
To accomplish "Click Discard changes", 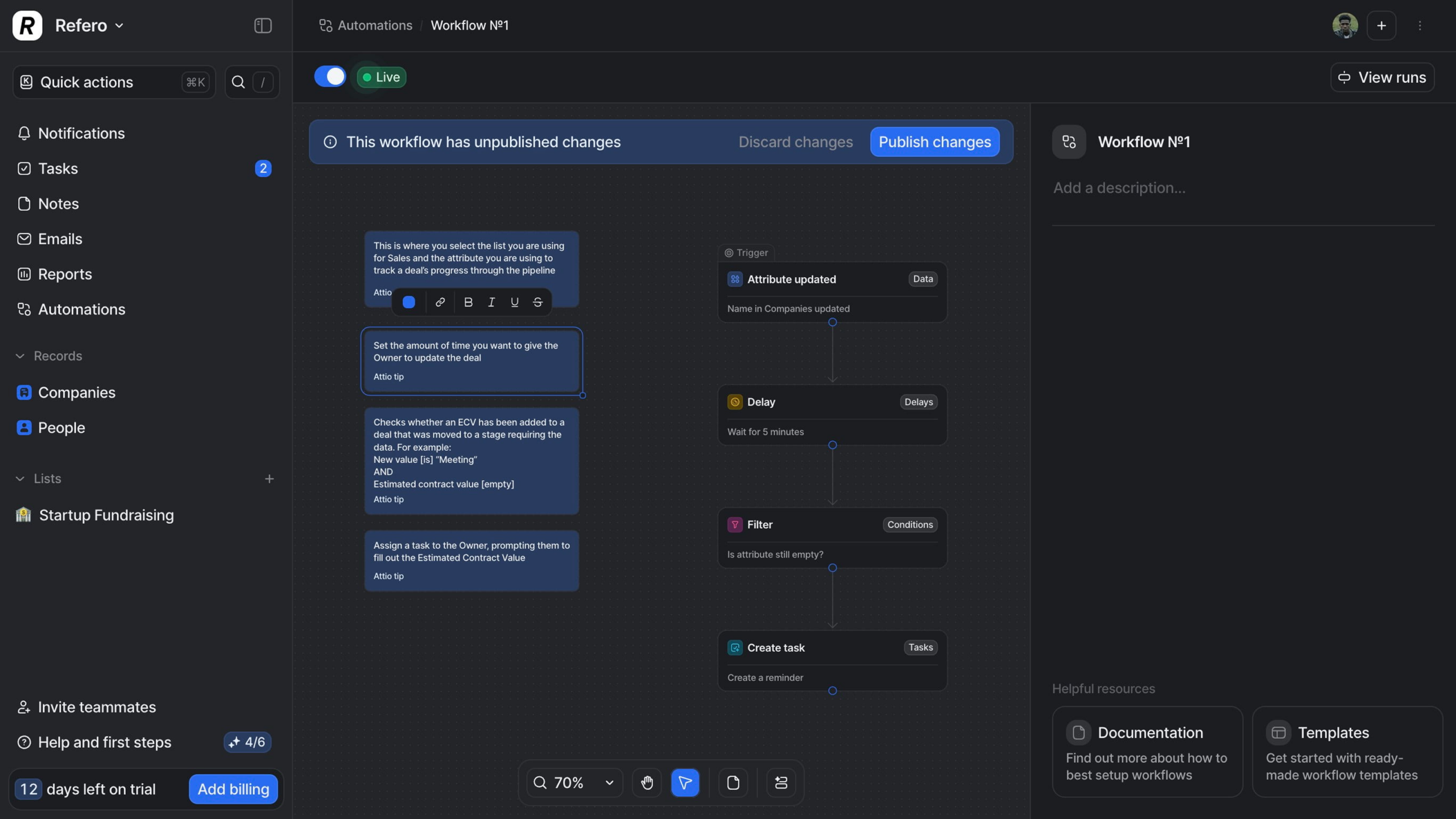I will click(795, 142).
